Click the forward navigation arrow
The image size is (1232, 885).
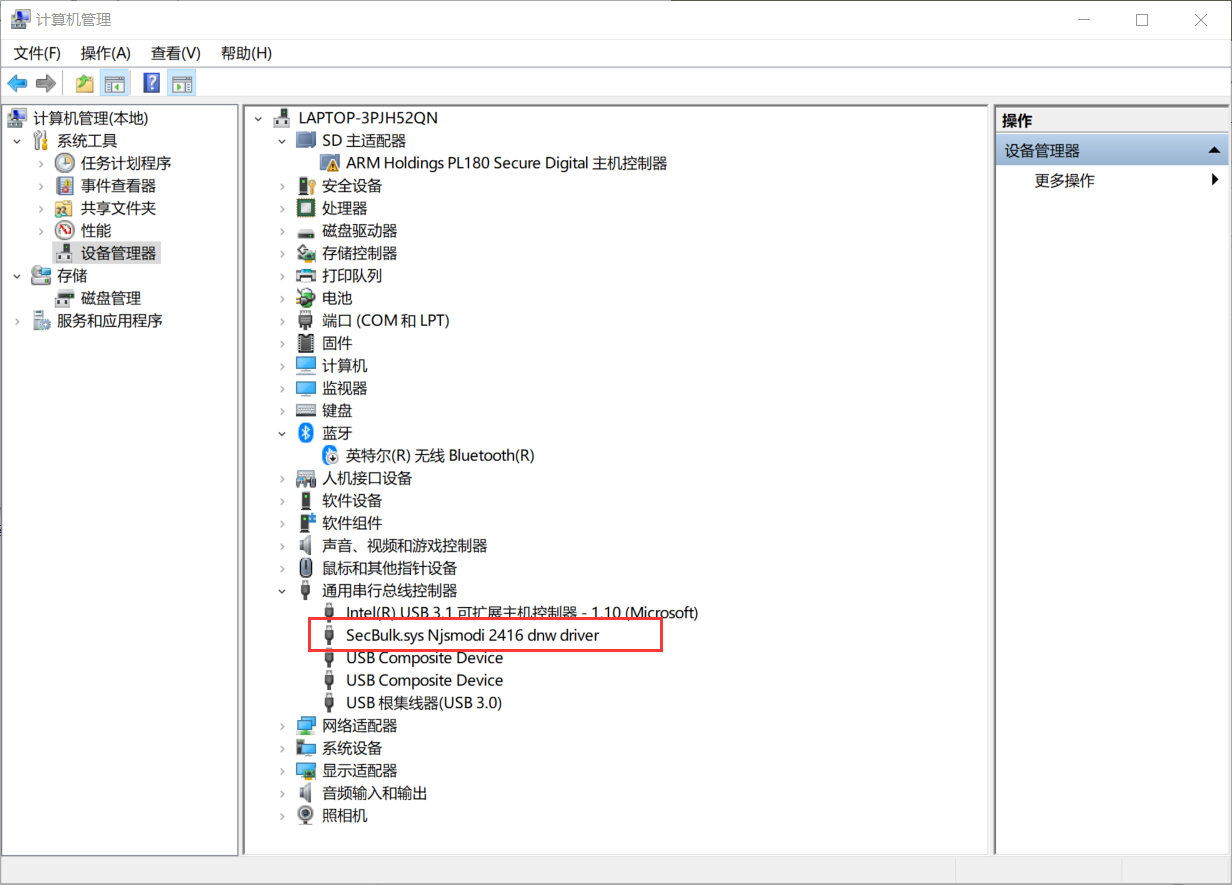click(x=45, y=83)
